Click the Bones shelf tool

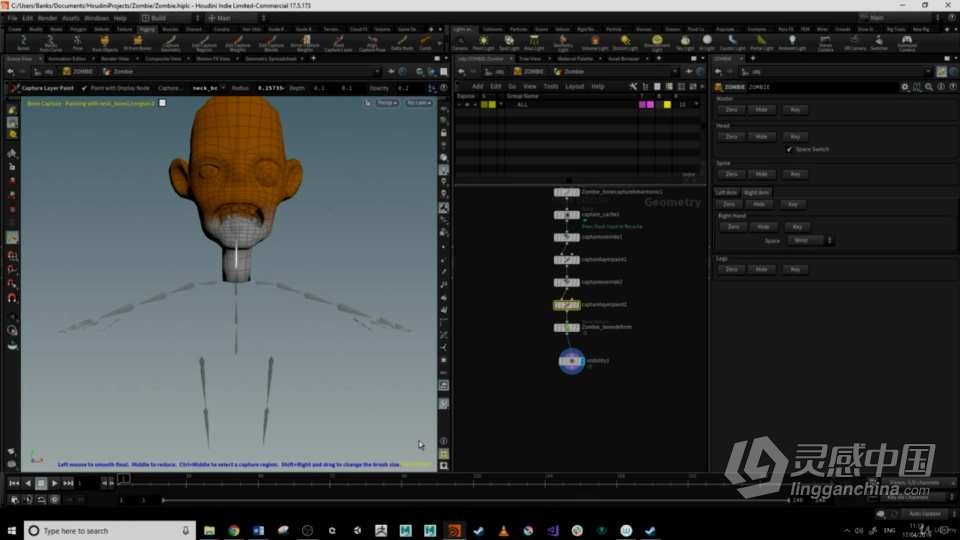click(23, 43)
